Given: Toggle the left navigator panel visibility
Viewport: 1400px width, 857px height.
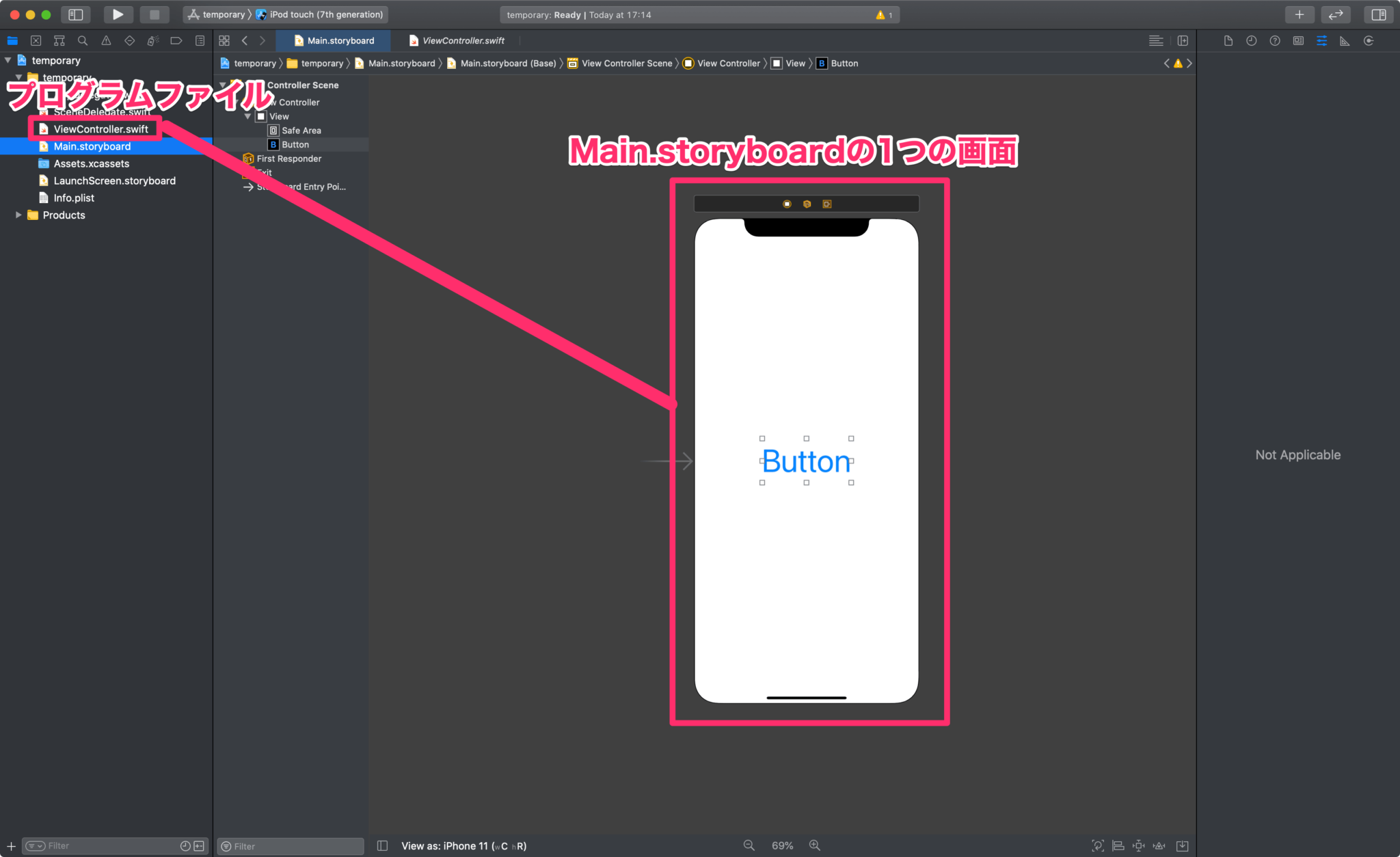Looking at the screenshot, I should click(x=75, y=14).
